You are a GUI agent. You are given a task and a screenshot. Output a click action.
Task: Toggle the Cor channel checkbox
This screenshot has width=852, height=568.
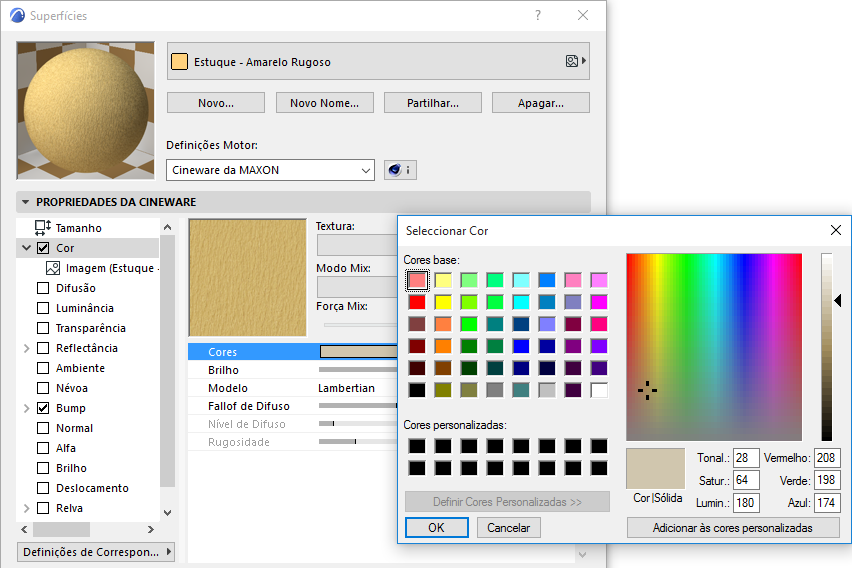(43, 248)
